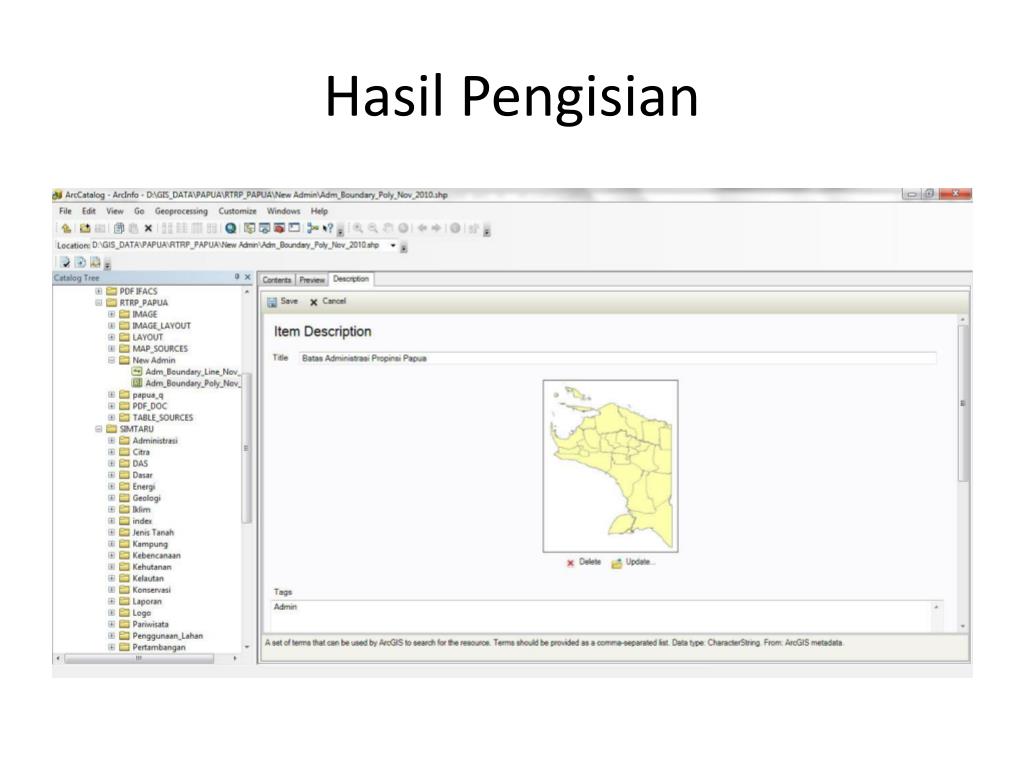Delete the thumbnail with red X
Viewport: 1024px width, 768px height.
pyautogui.click(x=583, y=562)
